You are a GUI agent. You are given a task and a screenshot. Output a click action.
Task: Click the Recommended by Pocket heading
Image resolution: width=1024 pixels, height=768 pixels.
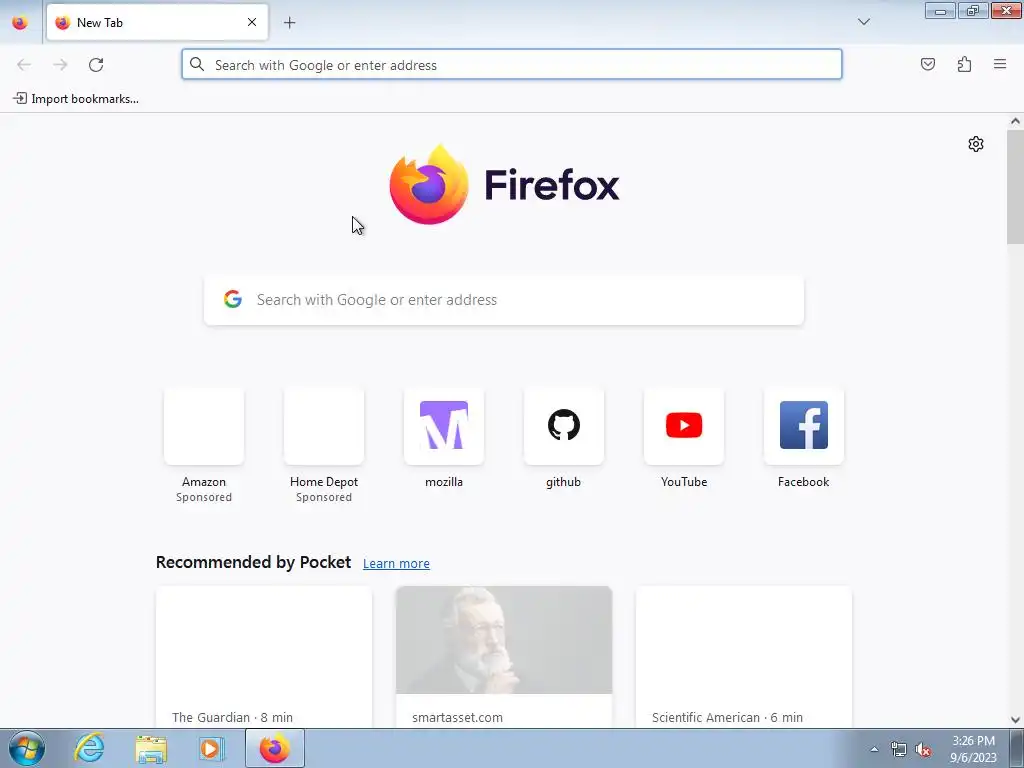(x=253, y=562)
